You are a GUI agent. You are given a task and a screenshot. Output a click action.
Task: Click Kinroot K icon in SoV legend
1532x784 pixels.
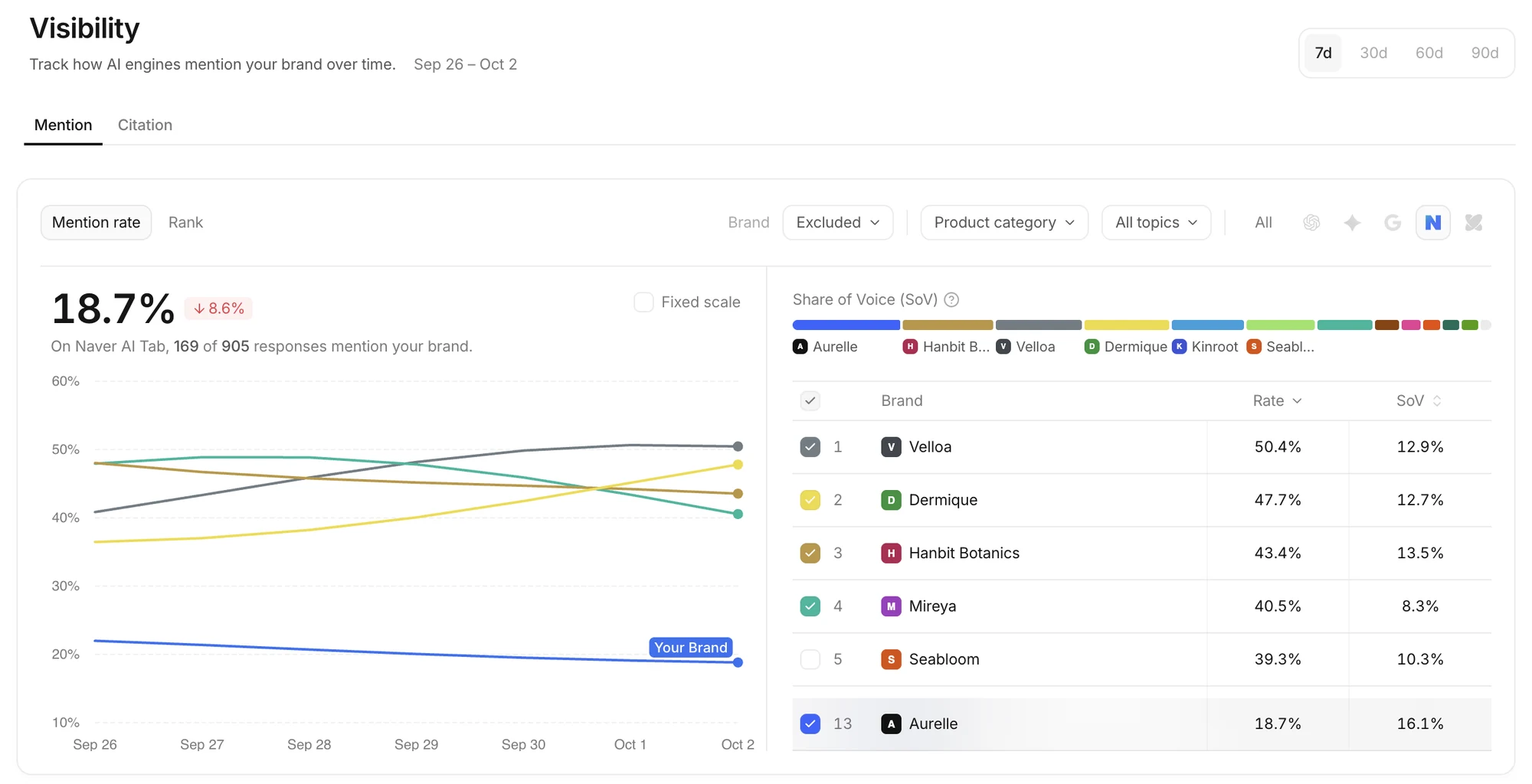point(1180,347)
